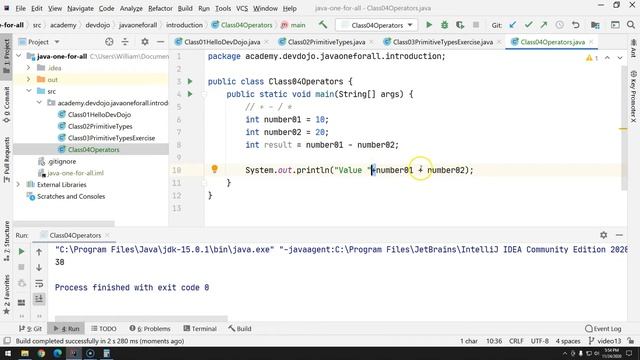Run class gutter arrow on line 3
The image size is (640, 360).
coord(190,81)
